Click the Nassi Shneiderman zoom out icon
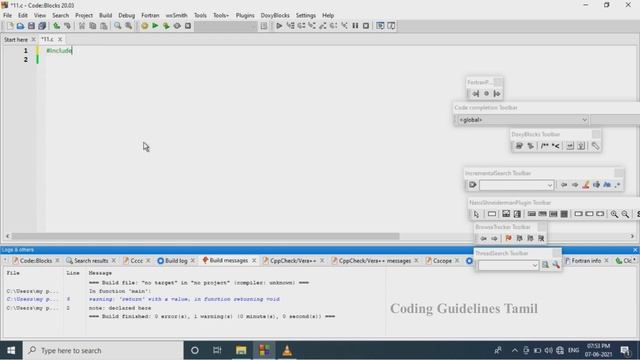 (625, 214)
